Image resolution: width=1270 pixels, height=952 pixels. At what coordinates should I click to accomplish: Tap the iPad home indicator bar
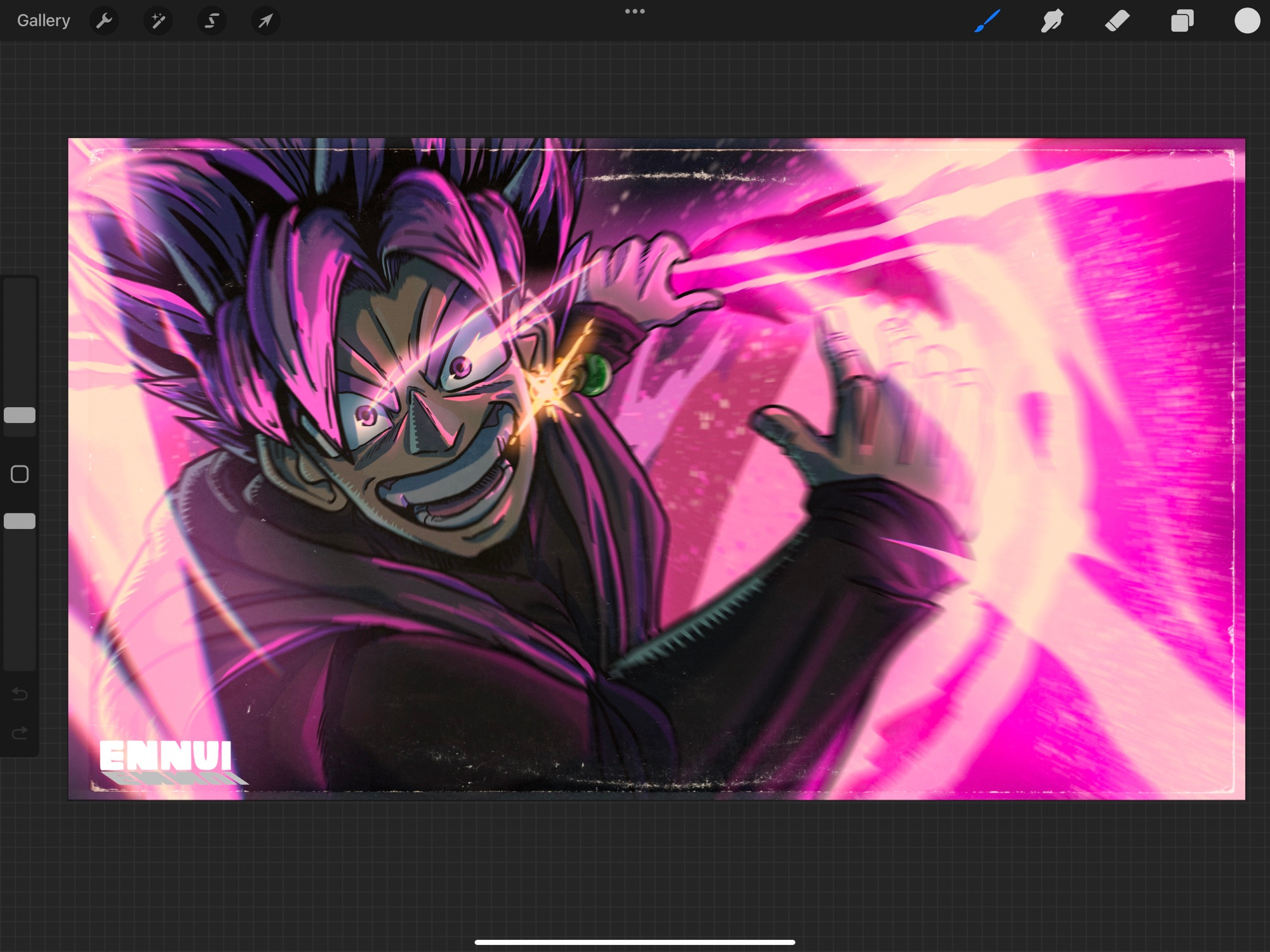(x=635, y=942)
